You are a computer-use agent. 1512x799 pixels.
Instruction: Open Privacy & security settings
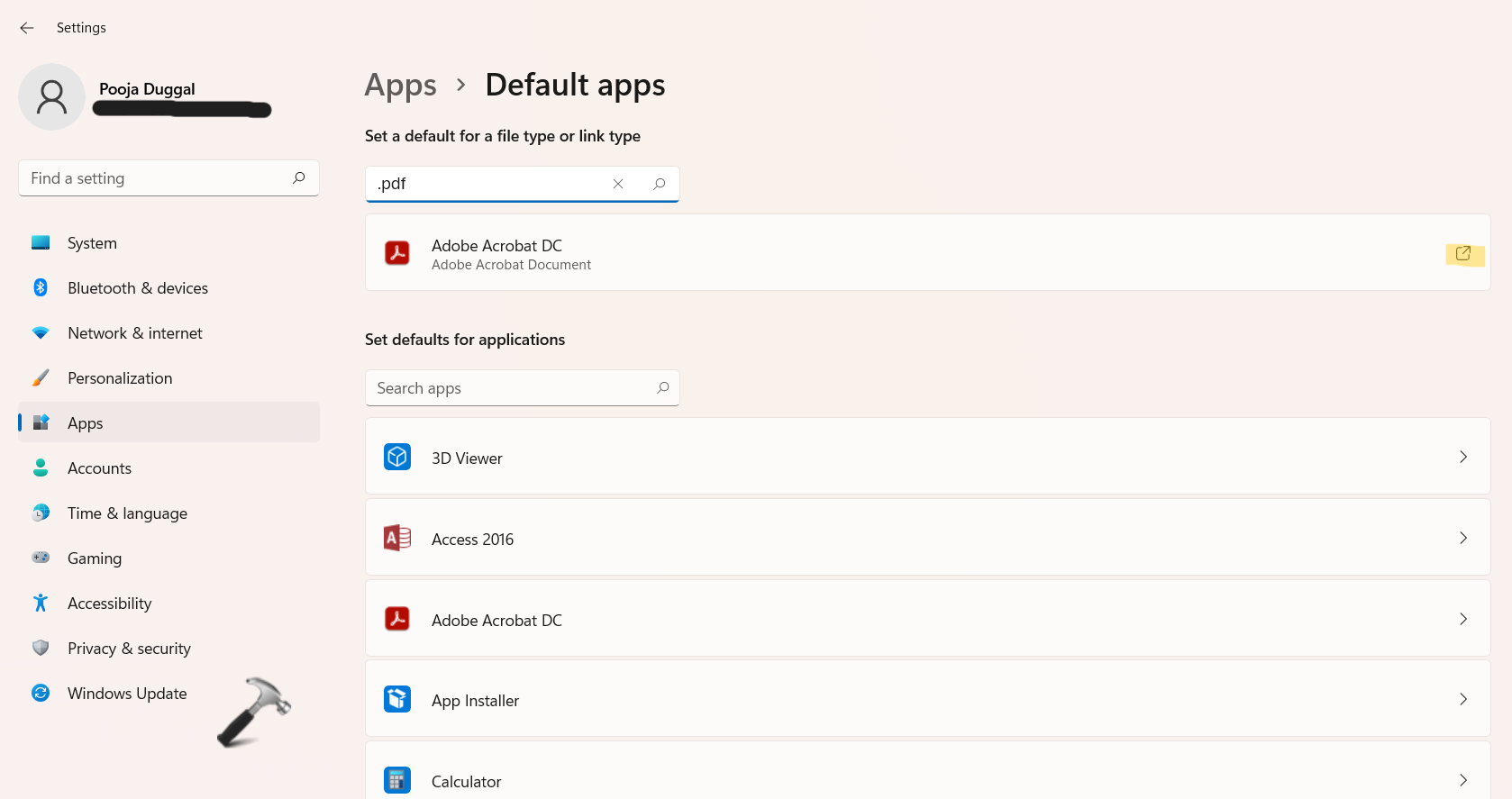129,649
